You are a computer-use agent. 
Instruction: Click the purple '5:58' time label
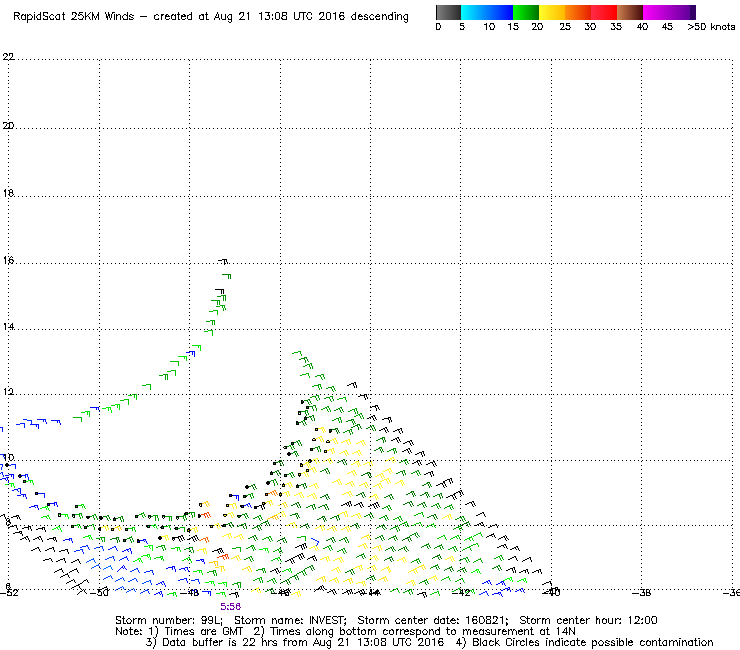pos(230,607)
